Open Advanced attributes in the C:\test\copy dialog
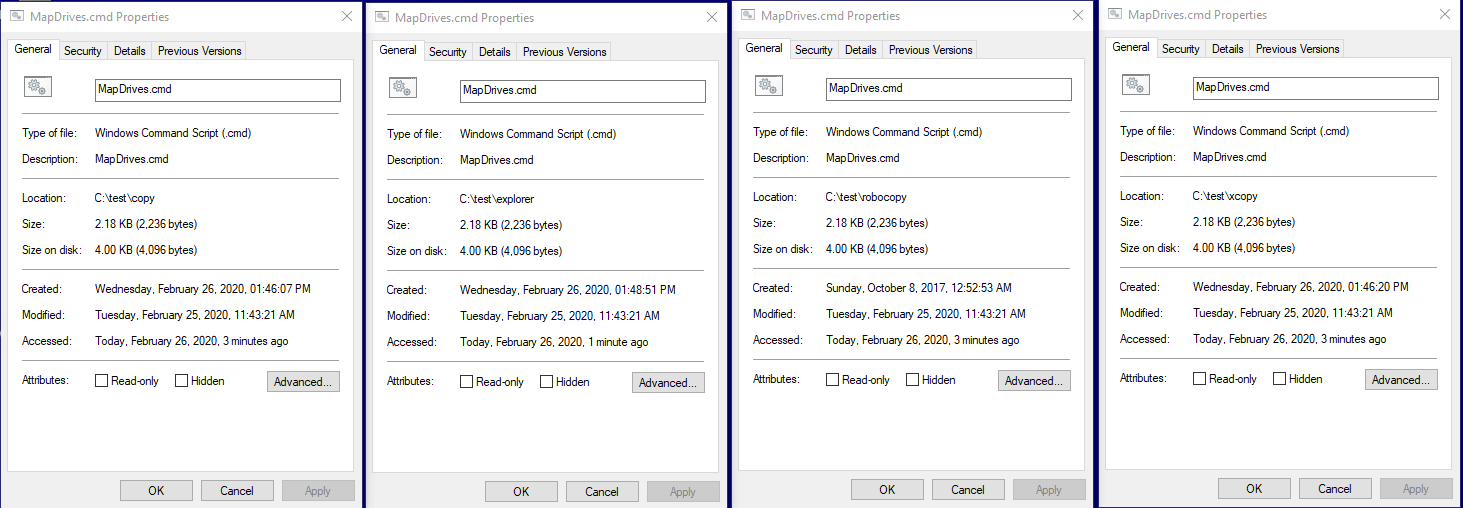The image size is (1463, 508). [x=303, y=381]
